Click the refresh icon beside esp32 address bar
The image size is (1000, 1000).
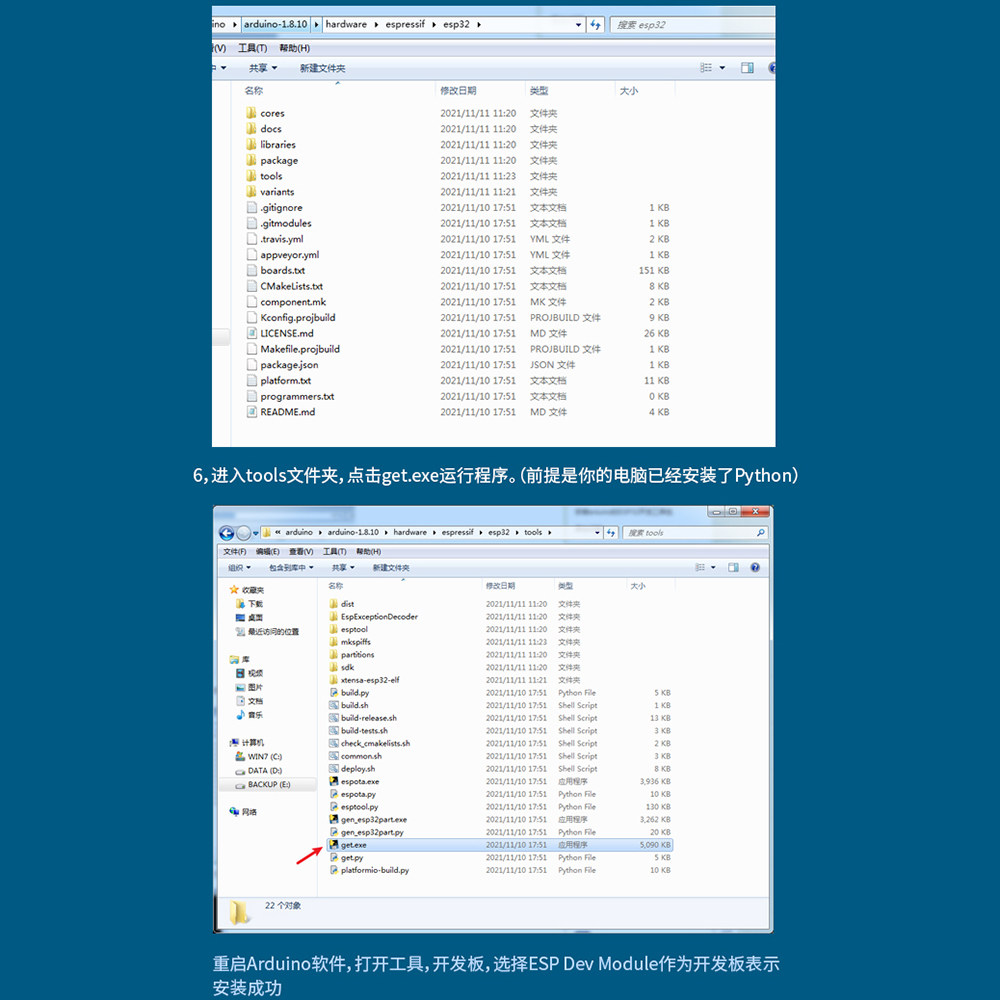595,25
